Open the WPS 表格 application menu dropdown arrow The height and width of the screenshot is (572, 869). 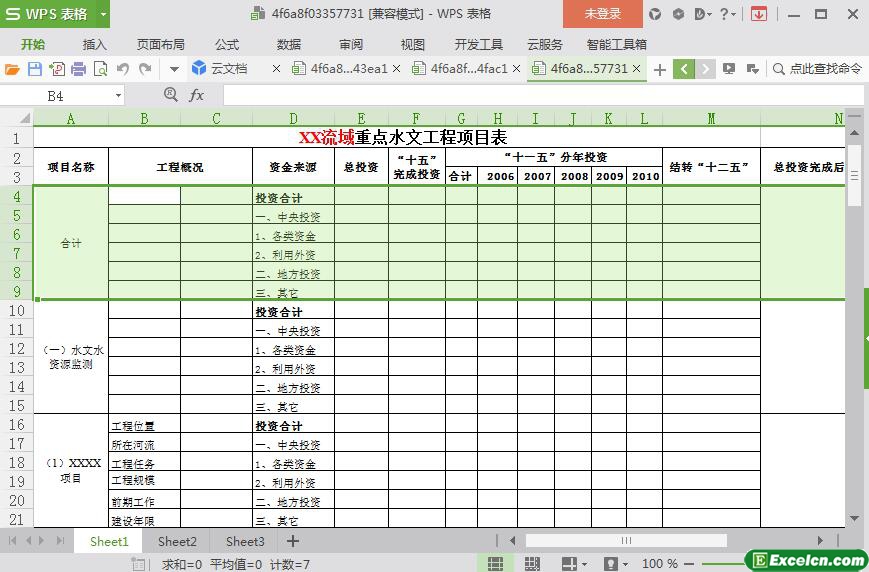point(103,14)
